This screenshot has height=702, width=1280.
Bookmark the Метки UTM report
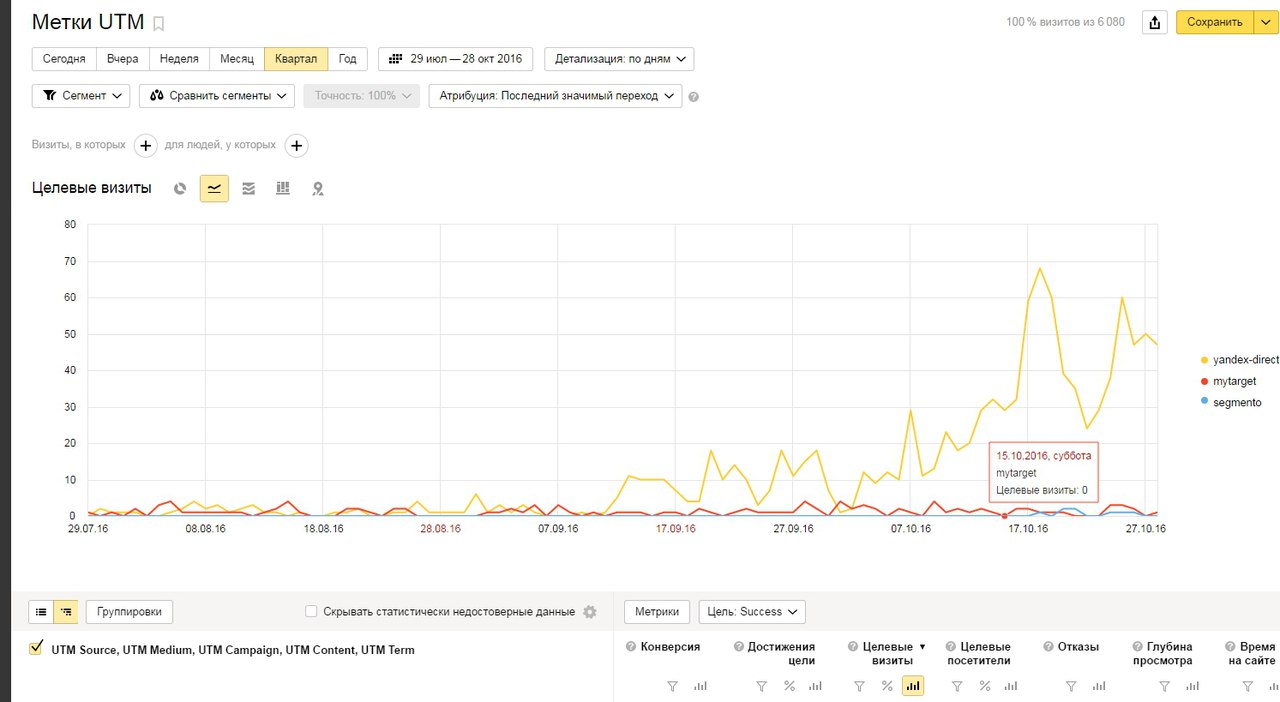coord(159,23)
